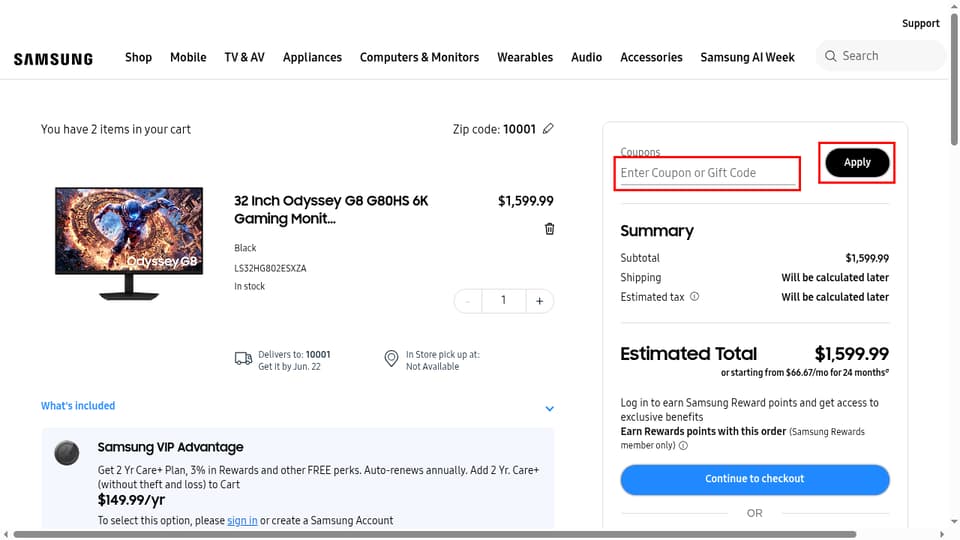Click Continue to checkout
Screen dimensions: 960x540
(755, 479)
